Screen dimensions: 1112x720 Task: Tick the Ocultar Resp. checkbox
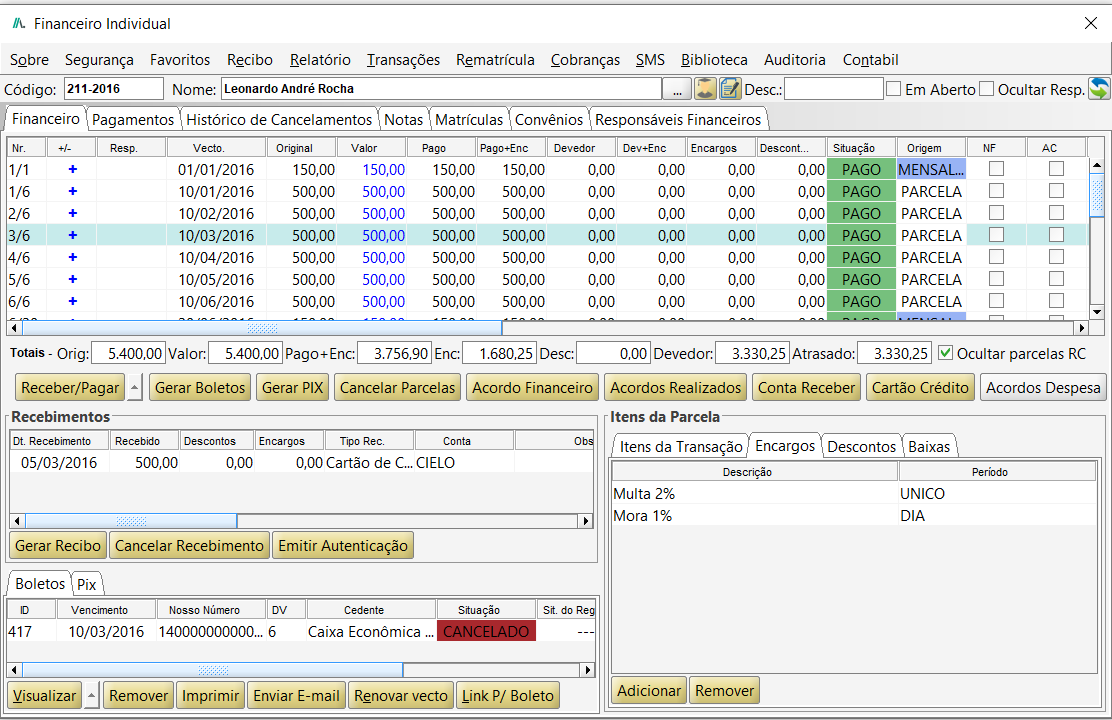click(986, 89)
